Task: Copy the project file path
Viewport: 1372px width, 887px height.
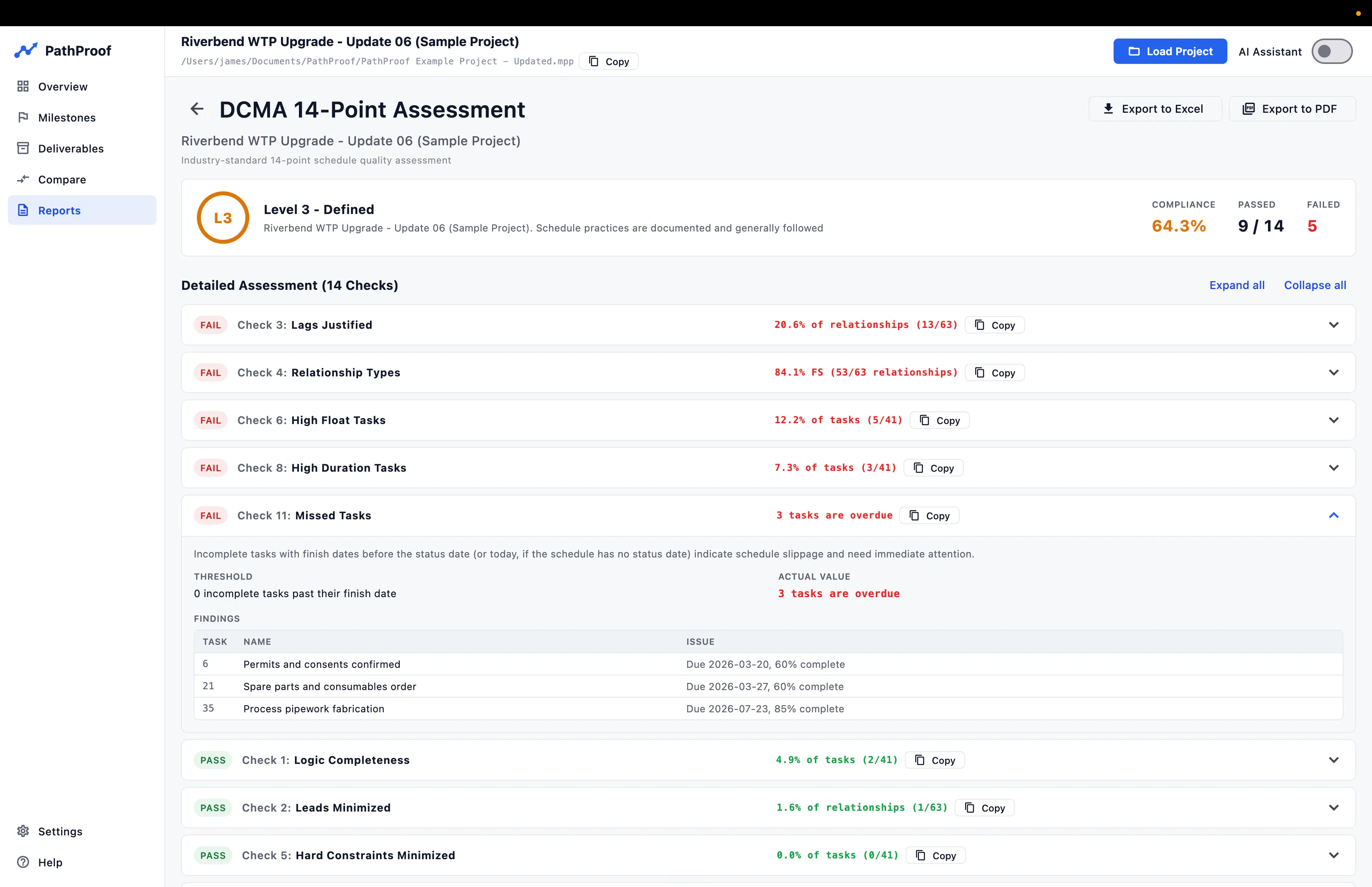Action: pyautogui.click(x=609, y=62)
